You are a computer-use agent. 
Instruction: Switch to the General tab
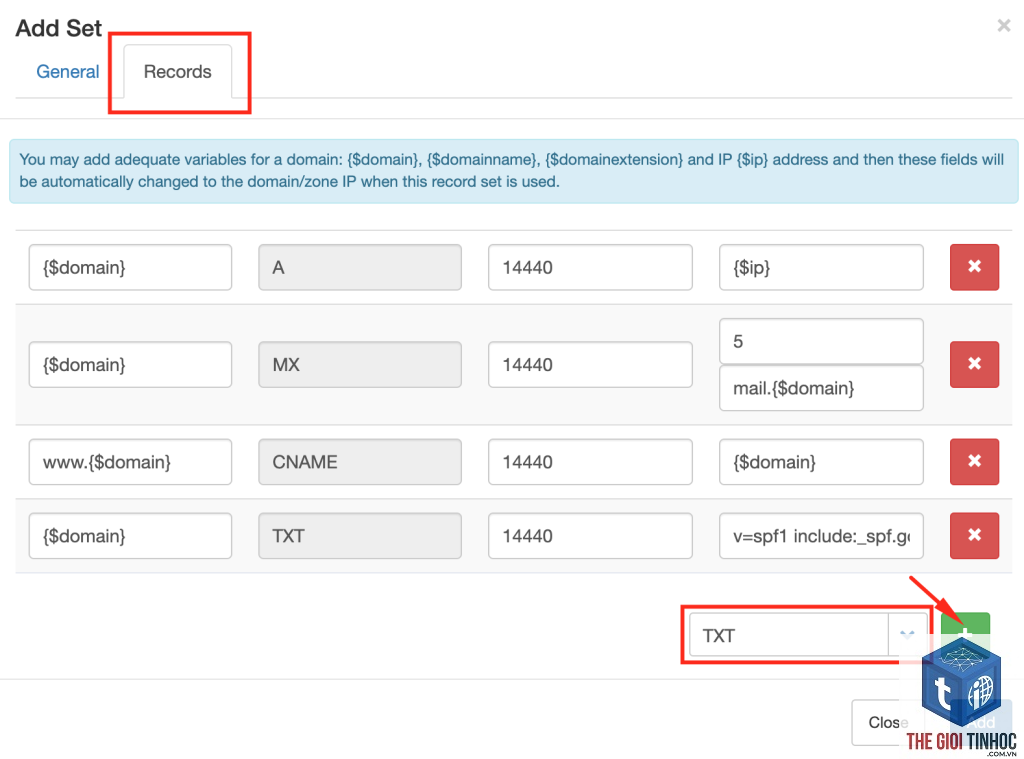(x=68, y=71)
